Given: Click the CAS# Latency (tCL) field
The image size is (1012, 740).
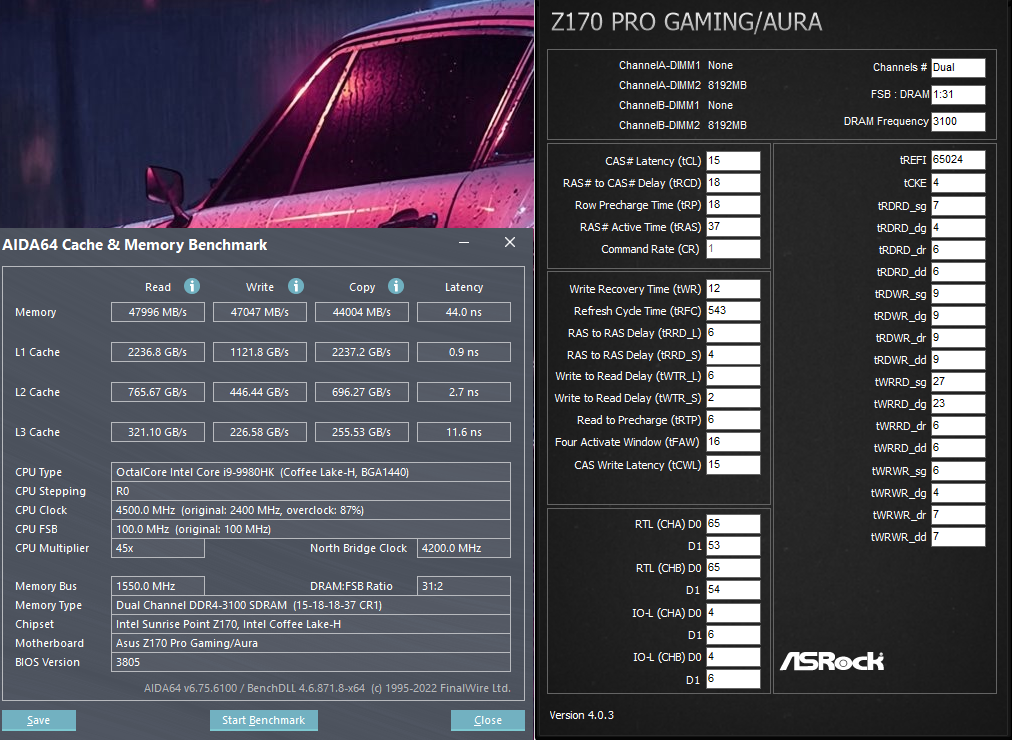Looking at the screenshot, I should (x=733, y=161).
